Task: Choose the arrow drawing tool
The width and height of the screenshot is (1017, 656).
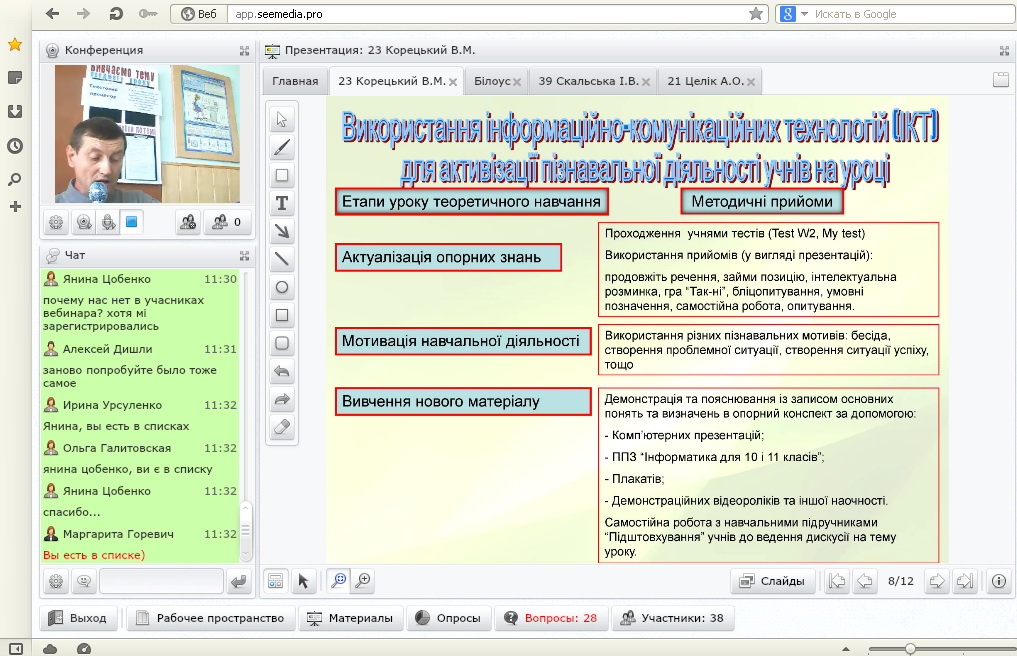Action: (282, 232)
